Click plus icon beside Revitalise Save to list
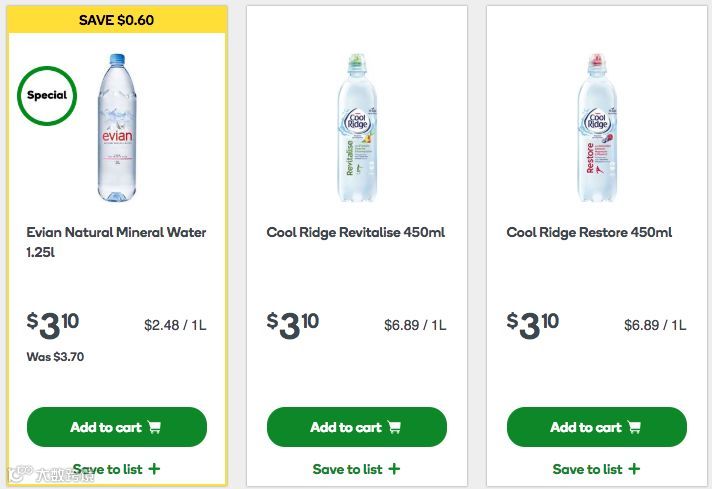 [x=394, y=469]
